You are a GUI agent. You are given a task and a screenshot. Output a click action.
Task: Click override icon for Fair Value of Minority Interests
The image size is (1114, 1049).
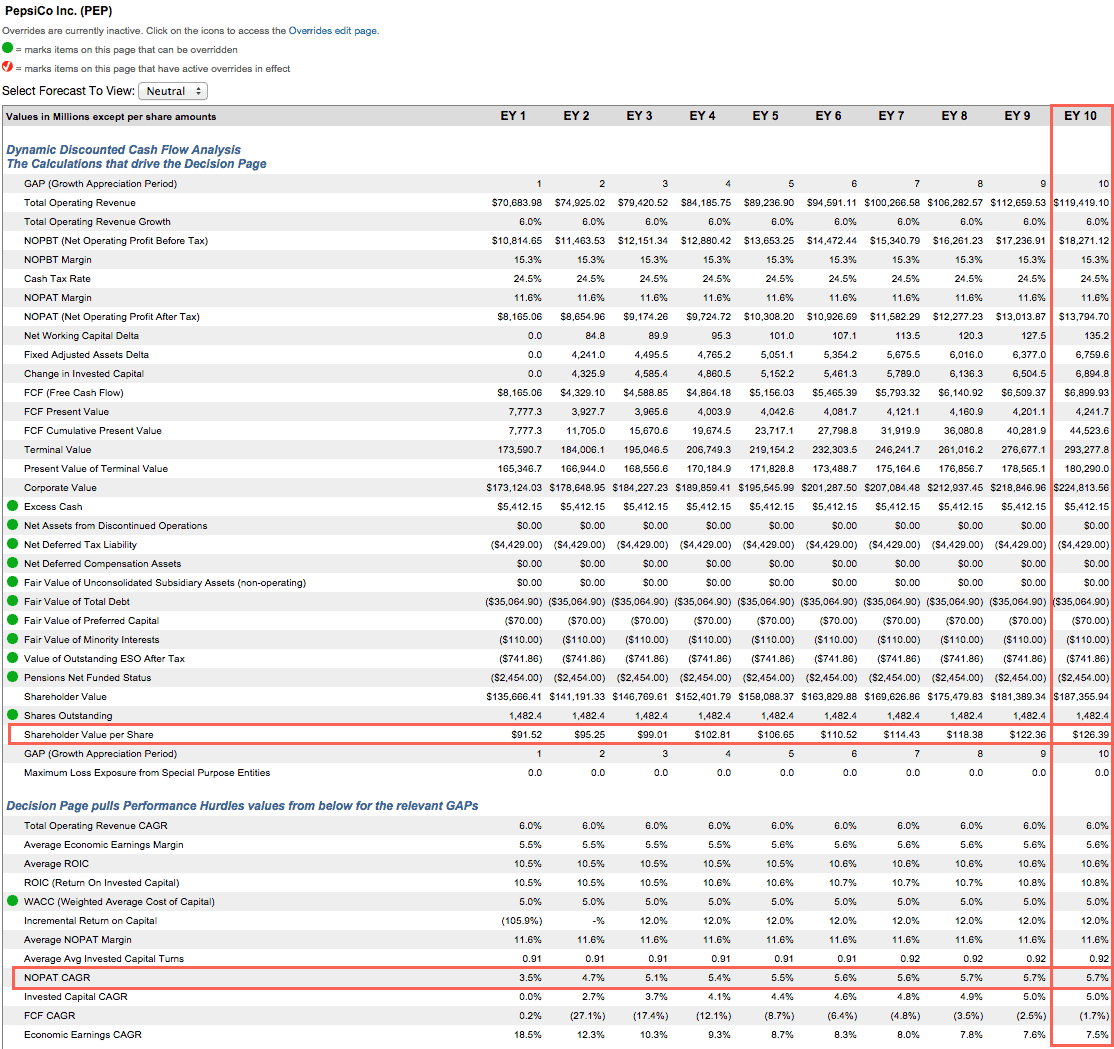(x=12, y=638)
